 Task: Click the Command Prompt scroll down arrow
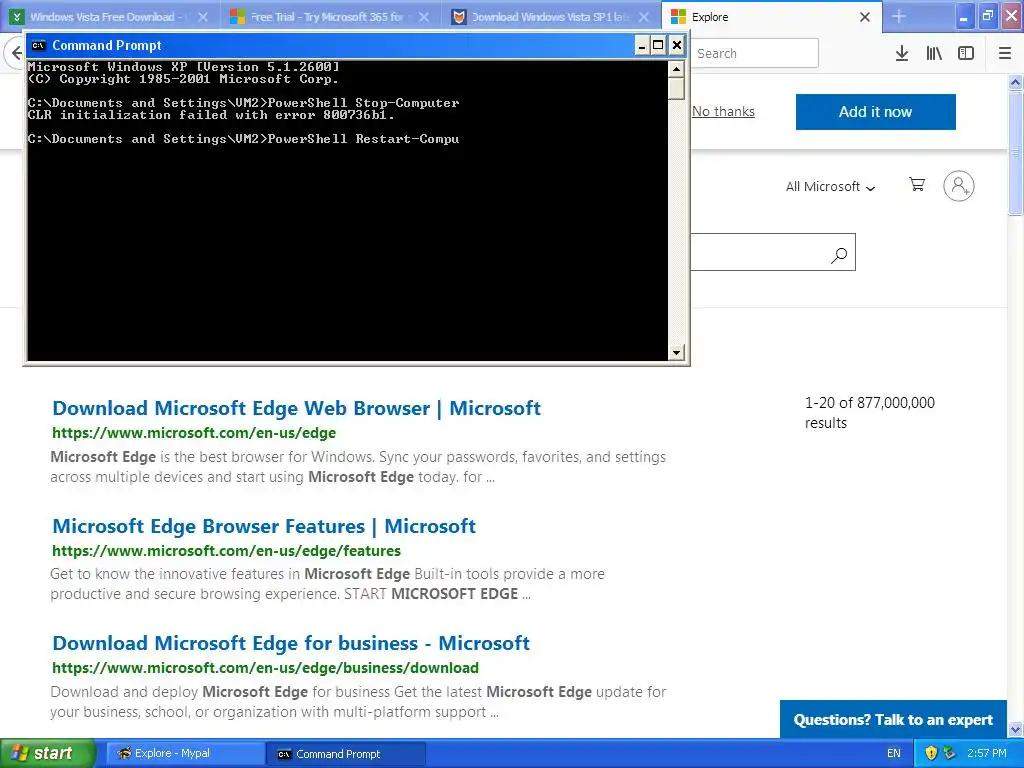coord(676,353)
